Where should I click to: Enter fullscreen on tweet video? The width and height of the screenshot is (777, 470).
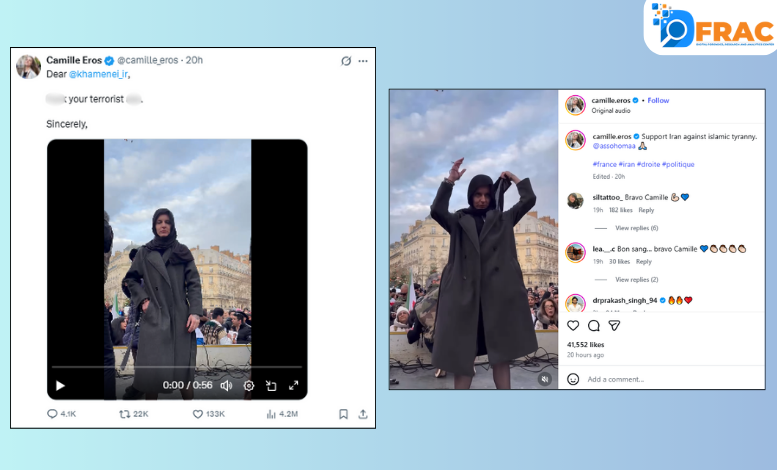coord(294,385)
